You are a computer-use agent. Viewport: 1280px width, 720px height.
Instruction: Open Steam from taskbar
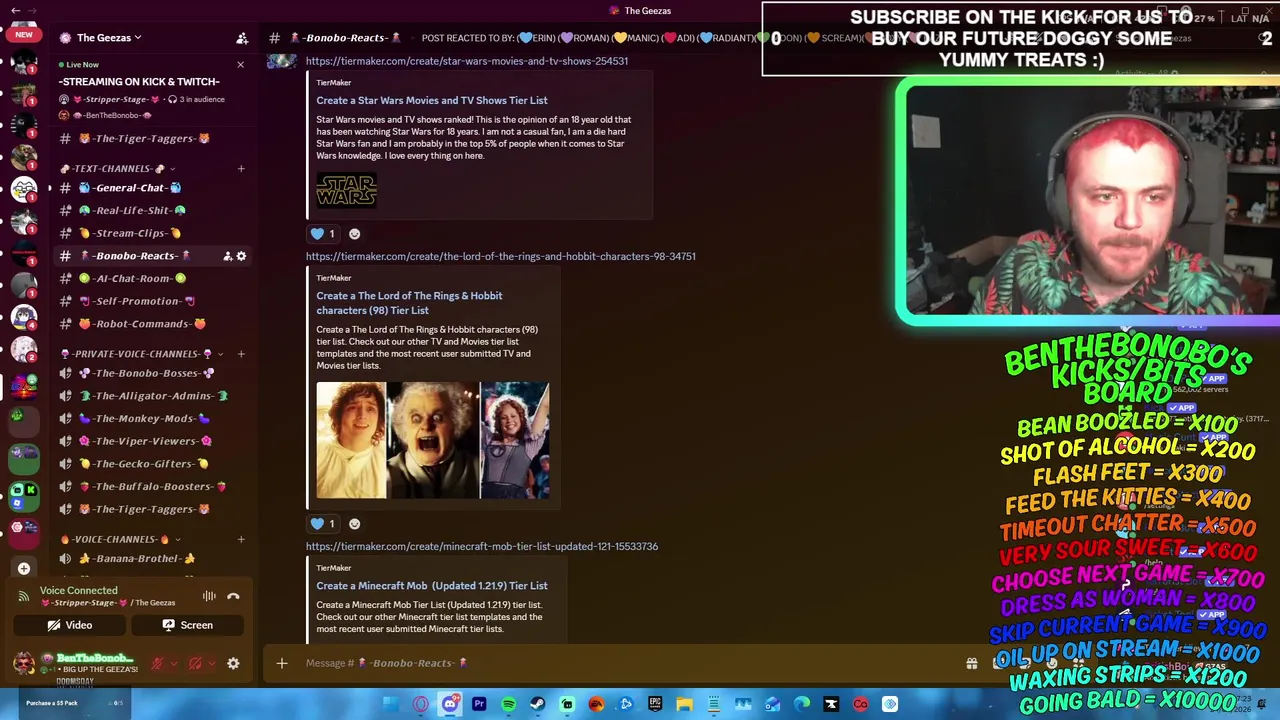[x=538, y=704]
